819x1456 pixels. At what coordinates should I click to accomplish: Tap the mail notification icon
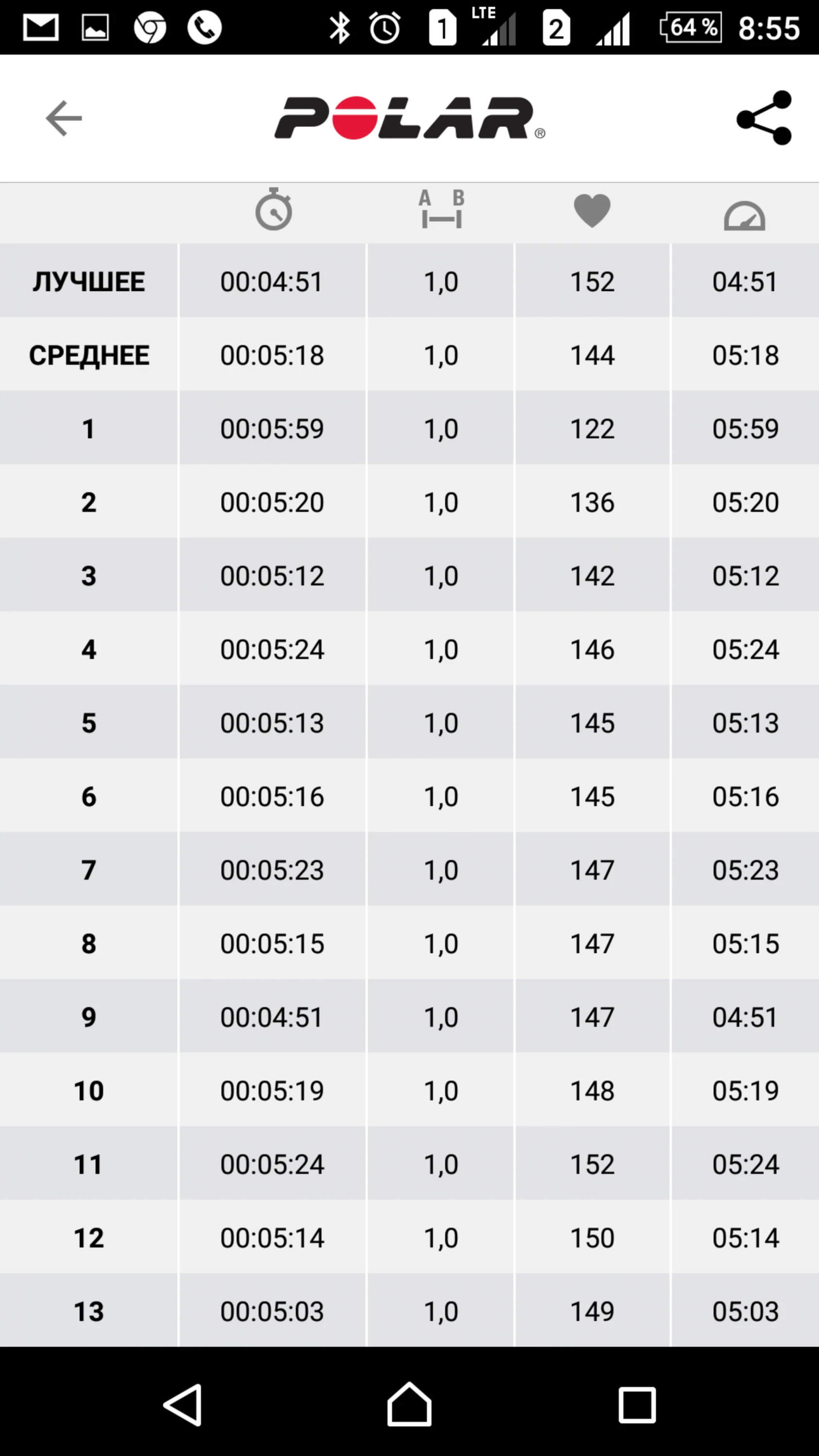coord(41,28)
